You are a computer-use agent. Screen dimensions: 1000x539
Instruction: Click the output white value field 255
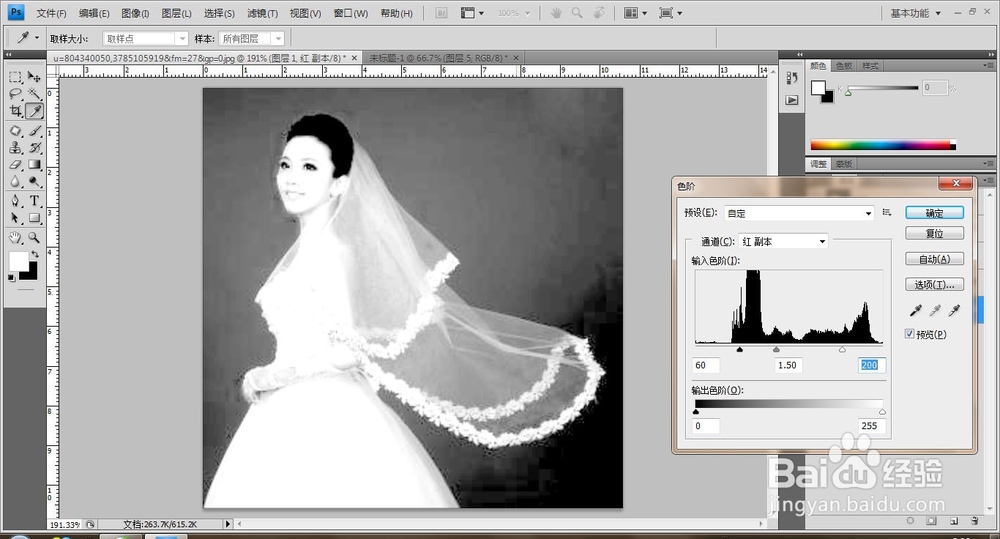point(872,425)
